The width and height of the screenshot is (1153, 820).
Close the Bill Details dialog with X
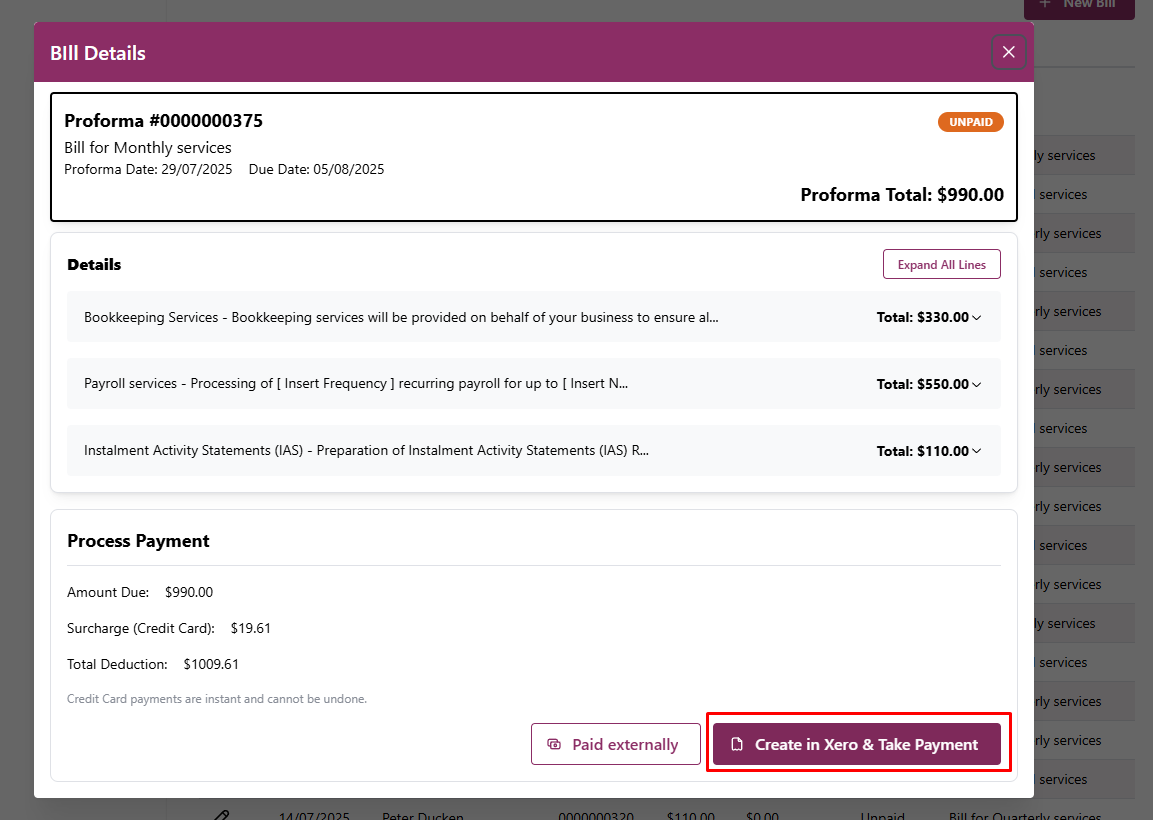pyautogui.click(x=1008, y=52)
